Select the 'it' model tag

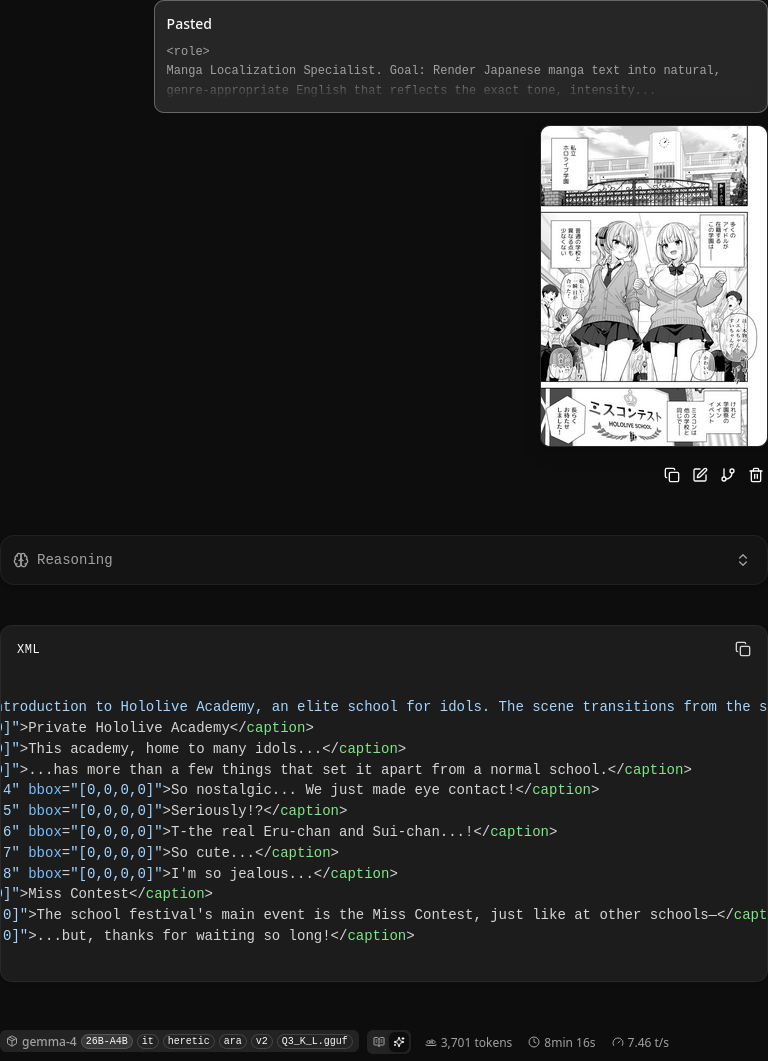coord(148,1041)
